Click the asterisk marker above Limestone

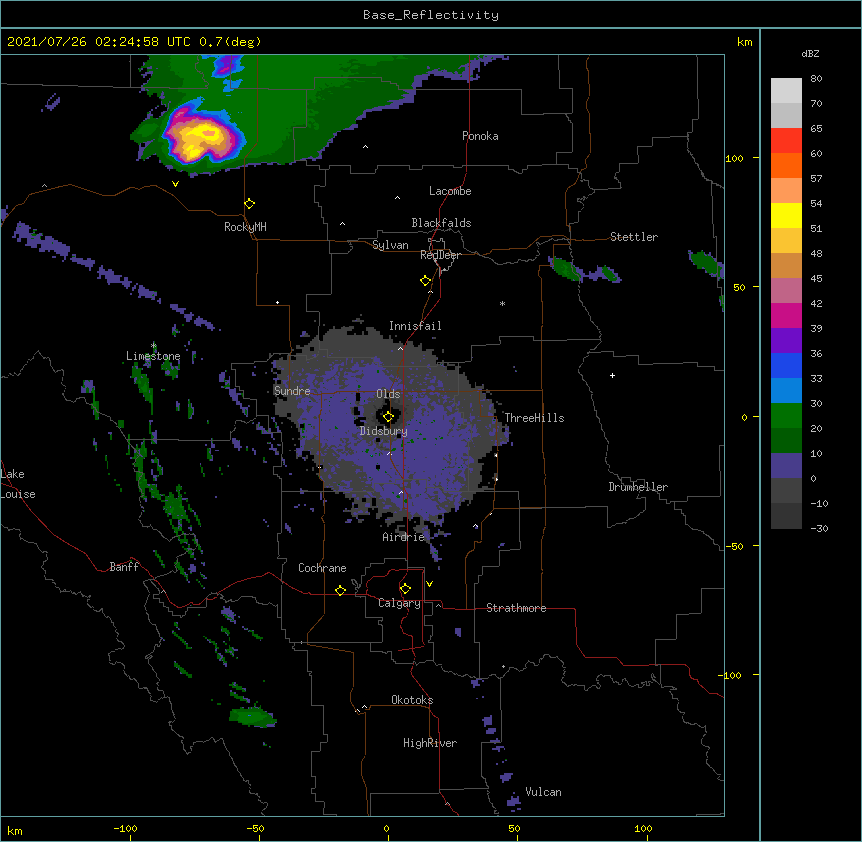154,345
